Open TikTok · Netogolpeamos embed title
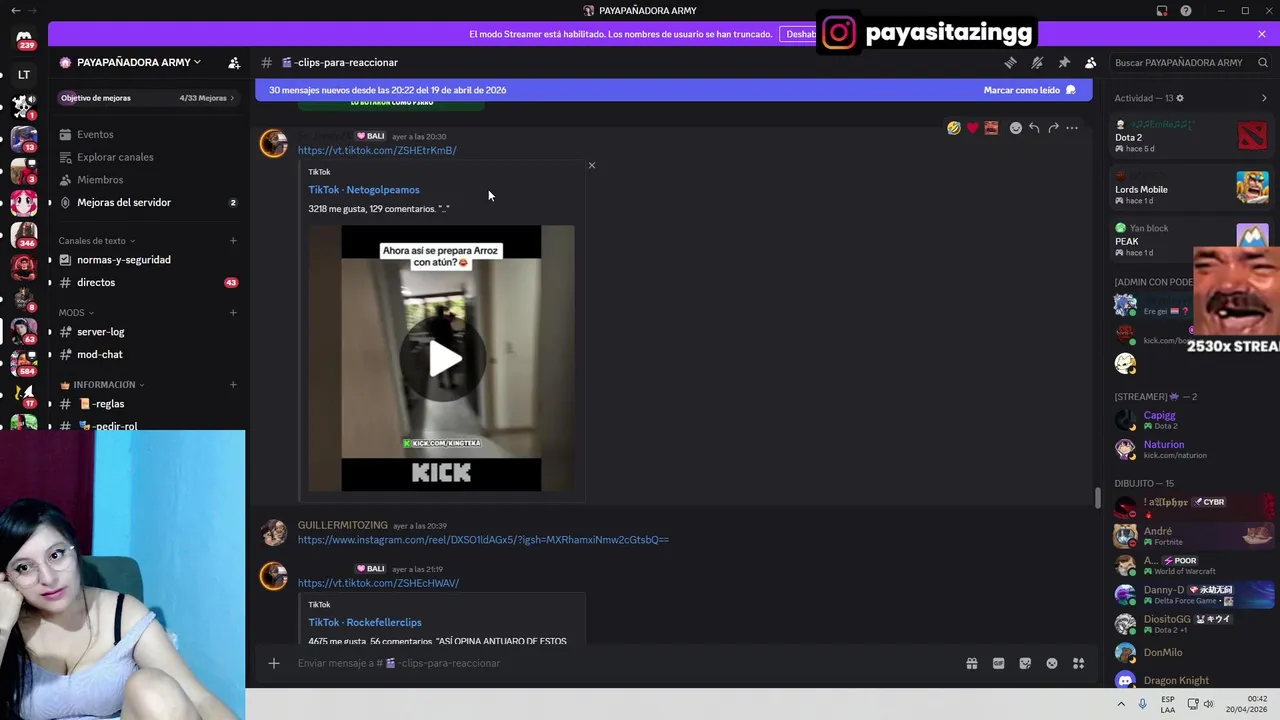Image resolution: width=1280 pixels, height=720 pixels. 364,189
